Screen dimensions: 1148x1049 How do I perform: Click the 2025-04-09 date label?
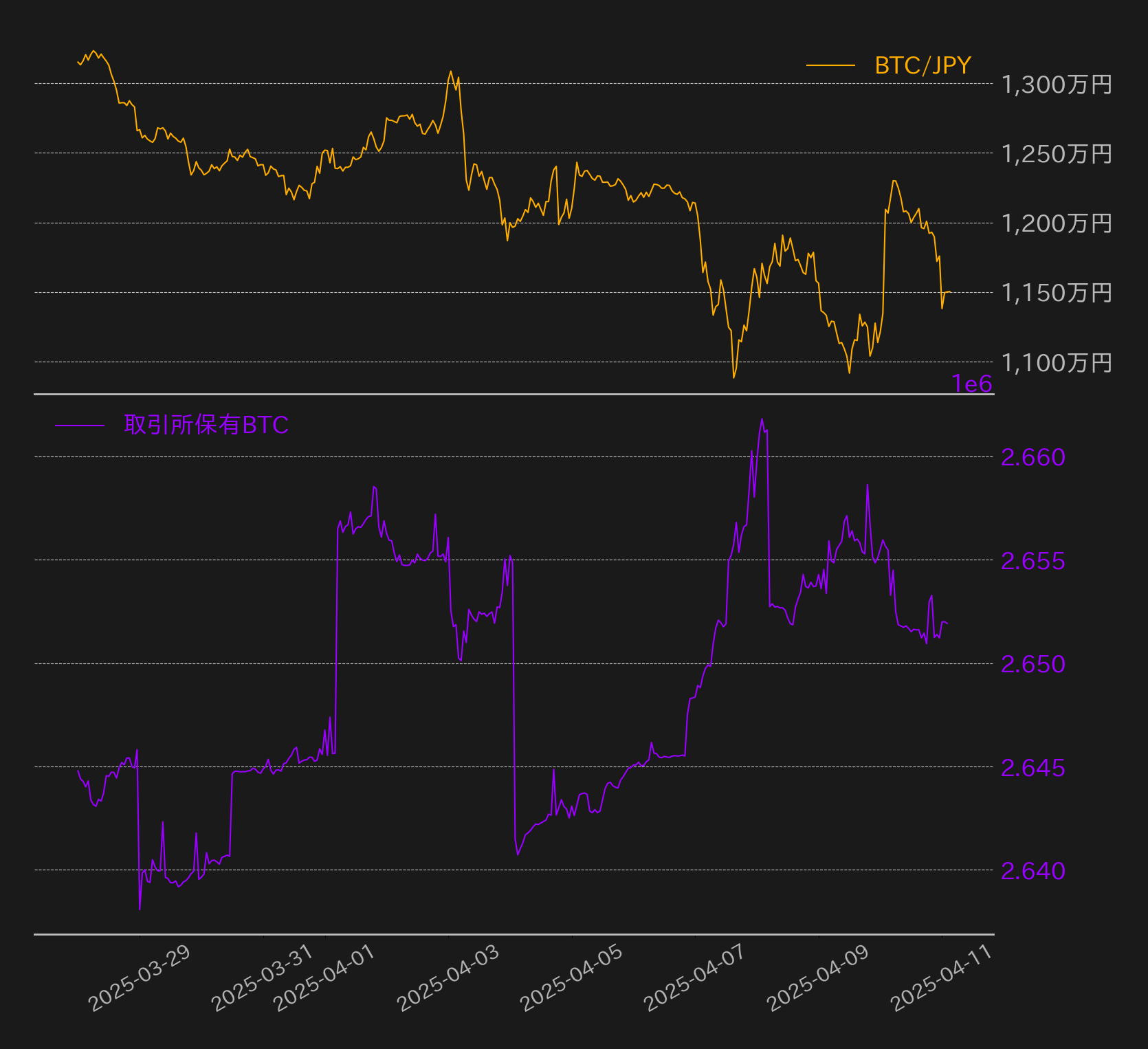818,978
